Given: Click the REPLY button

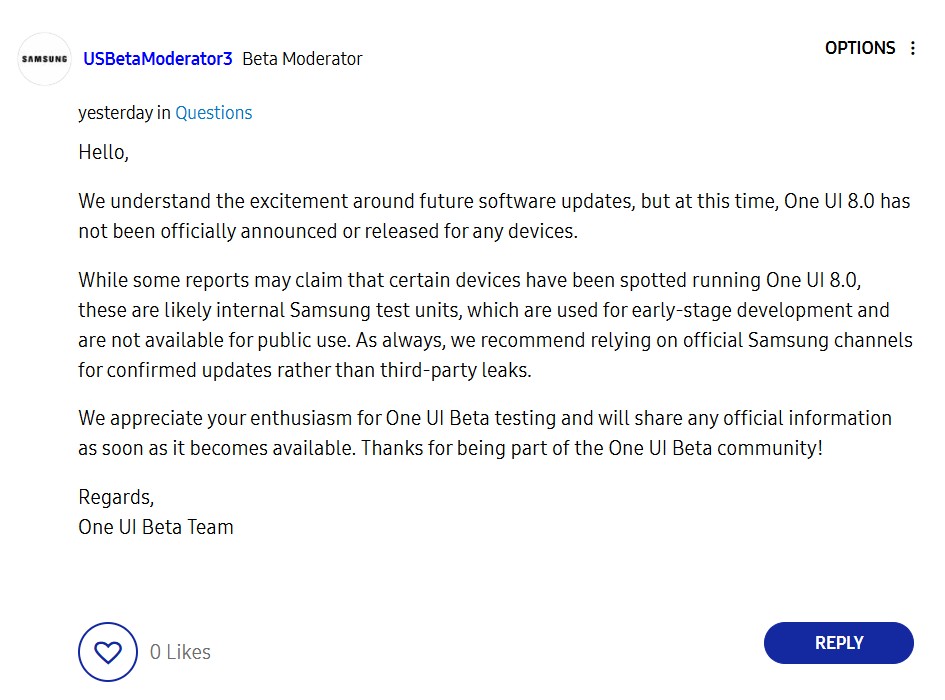Looking at the screenshot, I should 839,643.
